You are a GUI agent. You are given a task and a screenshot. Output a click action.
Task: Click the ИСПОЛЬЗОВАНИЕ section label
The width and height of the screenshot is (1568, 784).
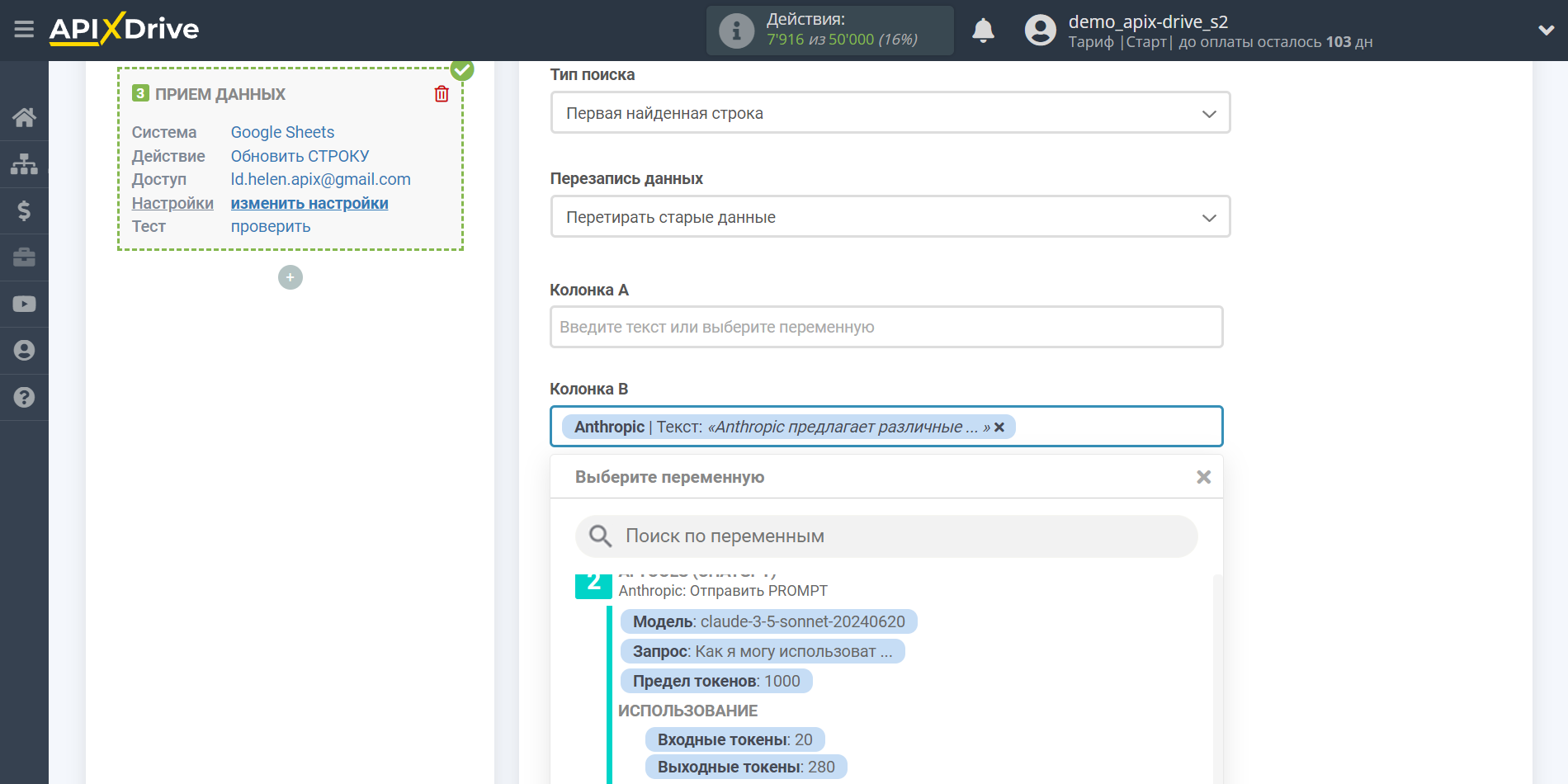(687, 711)
